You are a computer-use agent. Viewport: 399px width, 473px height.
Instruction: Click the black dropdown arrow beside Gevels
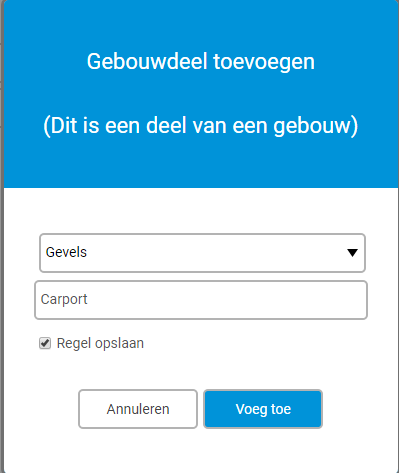(352, 253)
